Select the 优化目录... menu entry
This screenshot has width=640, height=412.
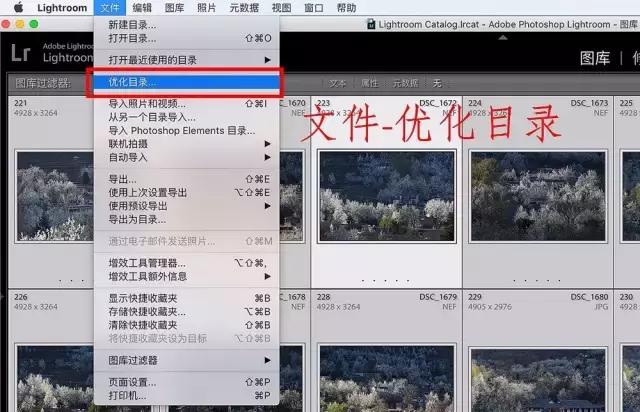(187, 82)
